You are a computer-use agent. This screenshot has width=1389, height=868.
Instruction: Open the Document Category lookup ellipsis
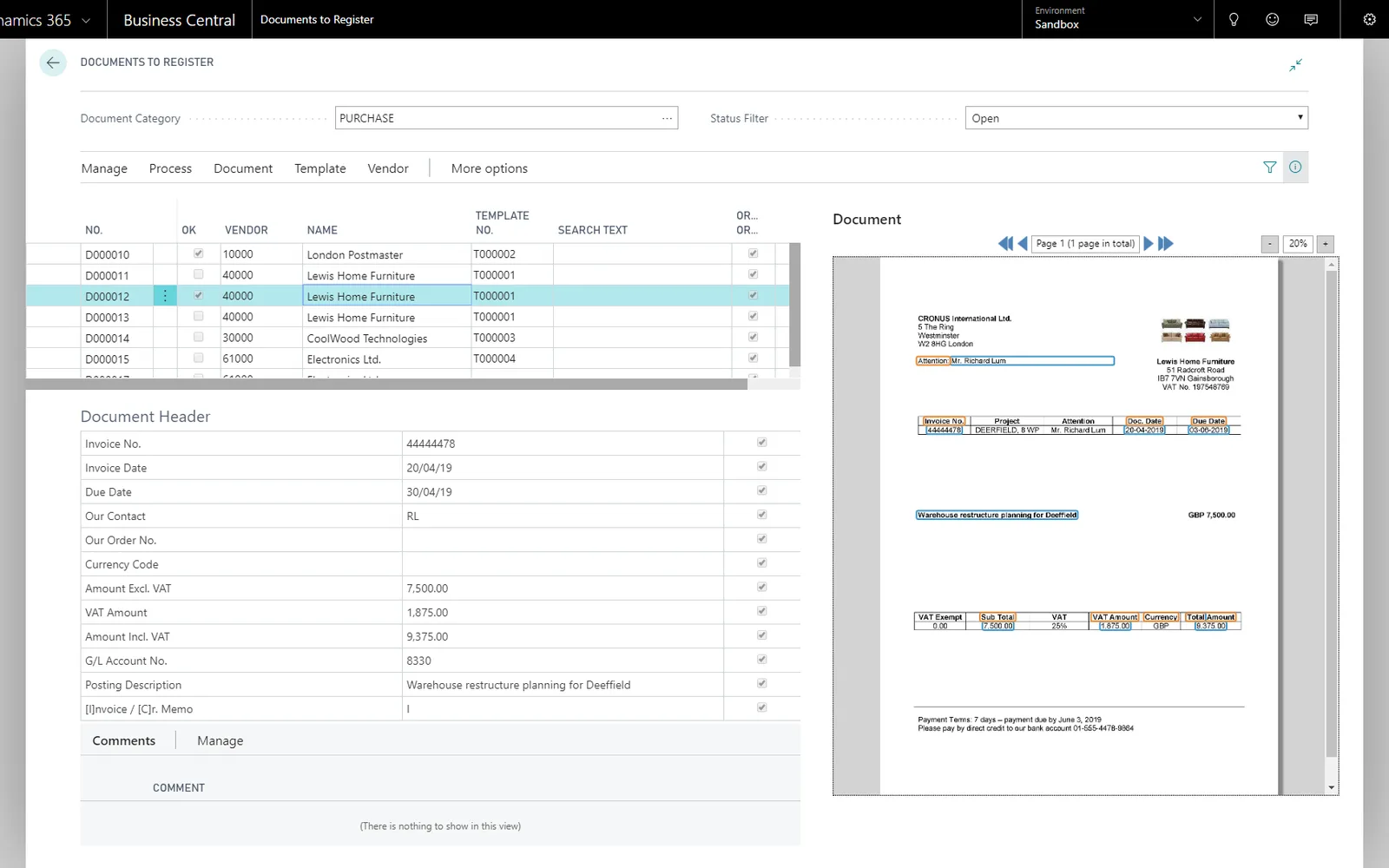click(667, 118)
